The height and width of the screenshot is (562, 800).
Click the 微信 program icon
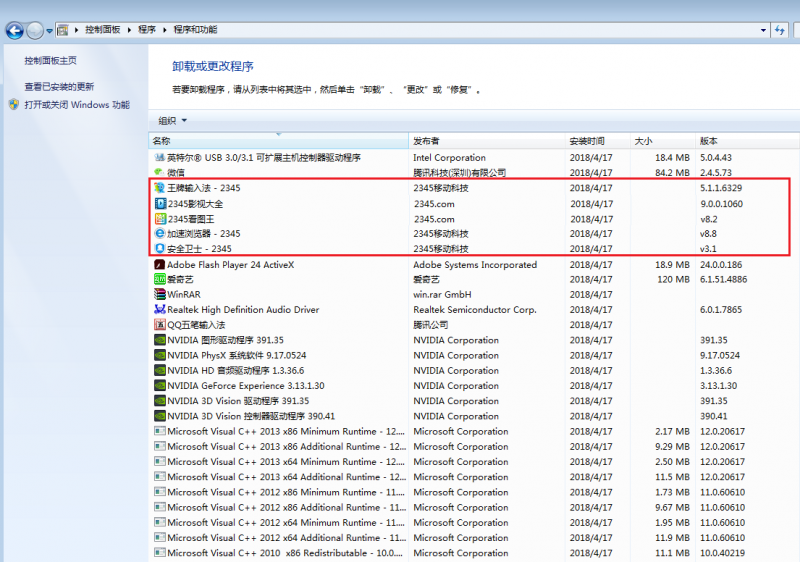click(x=160, y=172)
